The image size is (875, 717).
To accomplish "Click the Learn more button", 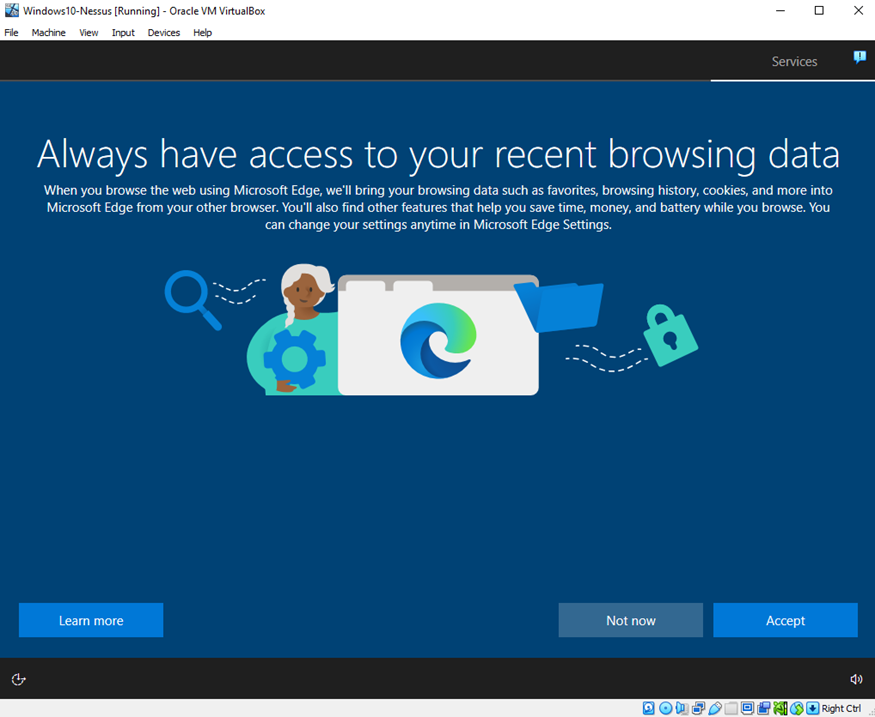I will (x=91, y=620).
